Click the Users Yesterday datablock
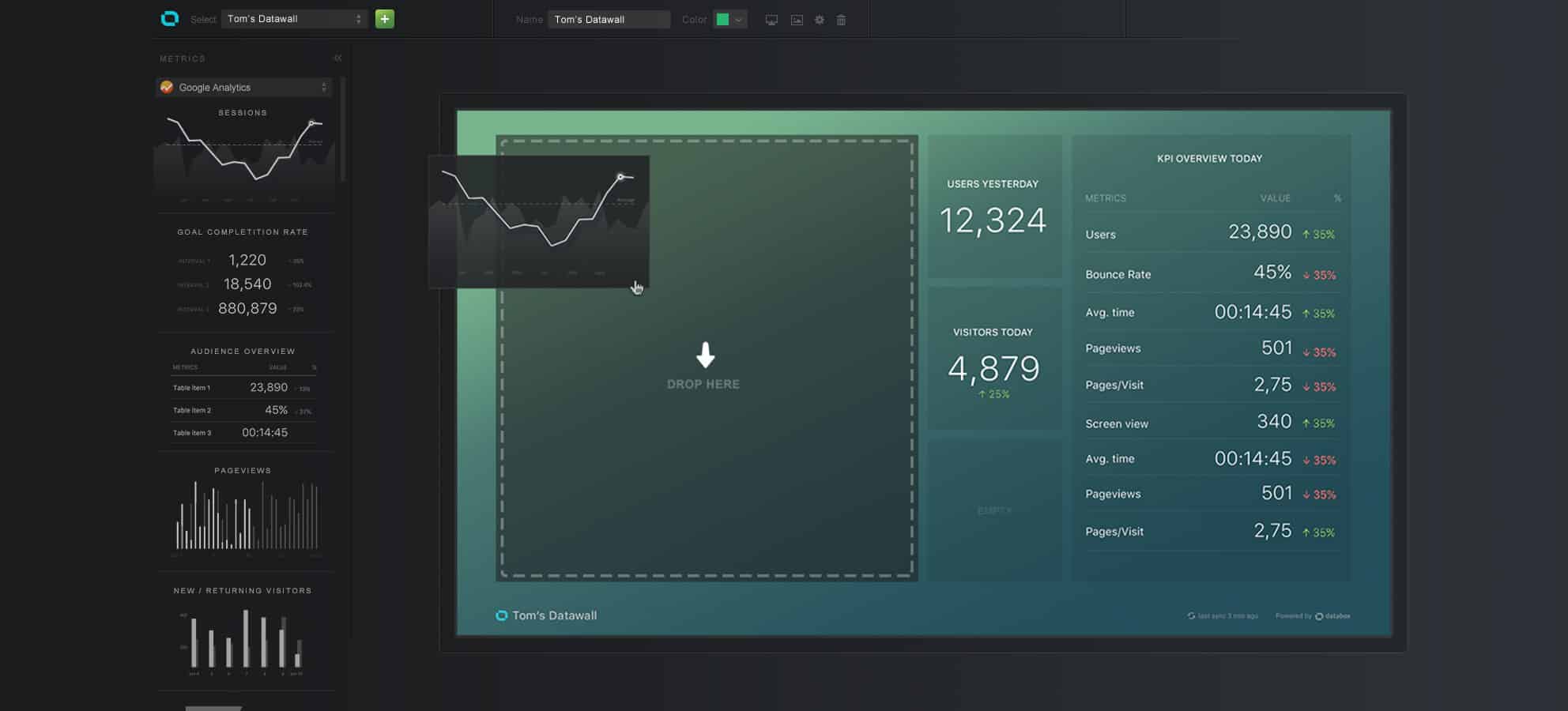The width and height of the screenshot is (1568, 711). [x=993, y=207]
